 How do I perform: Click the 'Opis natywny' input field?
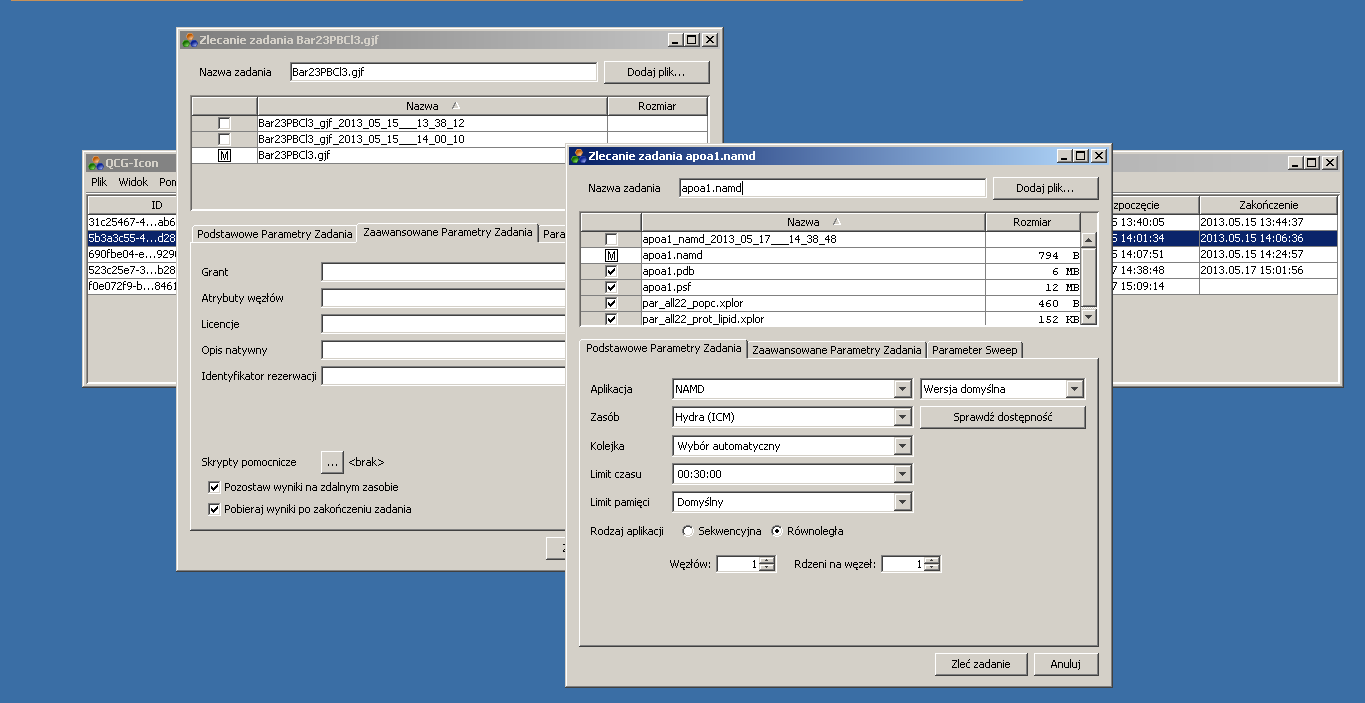[444, 350]
